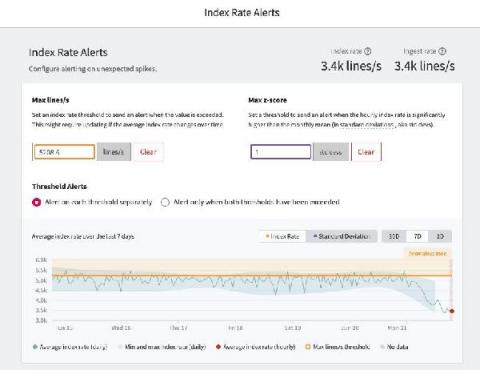Click the Max lines/s threshold legend item
This screenshot has height=370, width=480.
pyautogui.click(x=338, y=347)
